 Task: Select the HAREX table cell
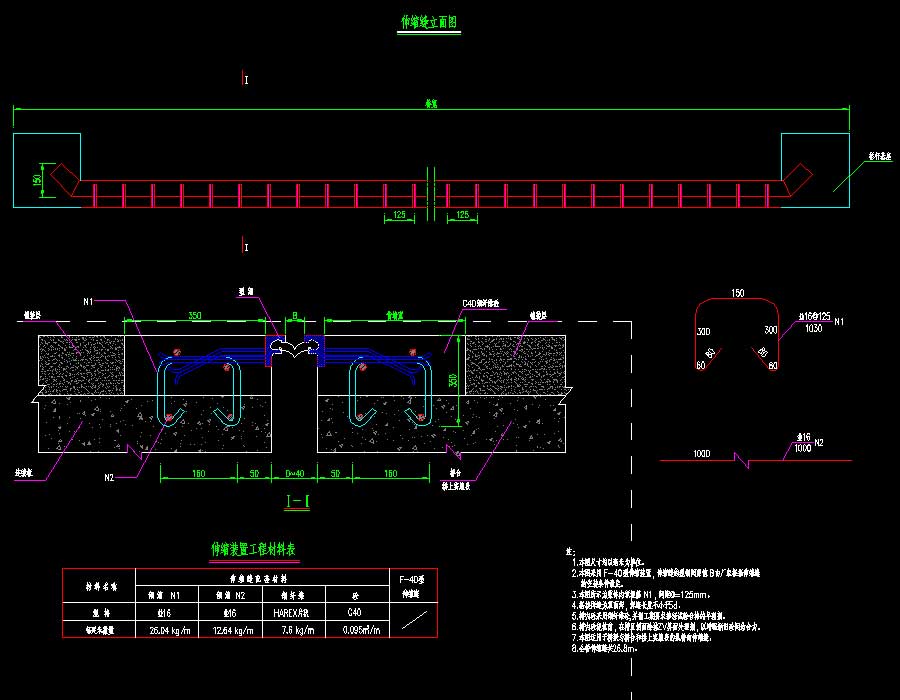coord(291,610)
